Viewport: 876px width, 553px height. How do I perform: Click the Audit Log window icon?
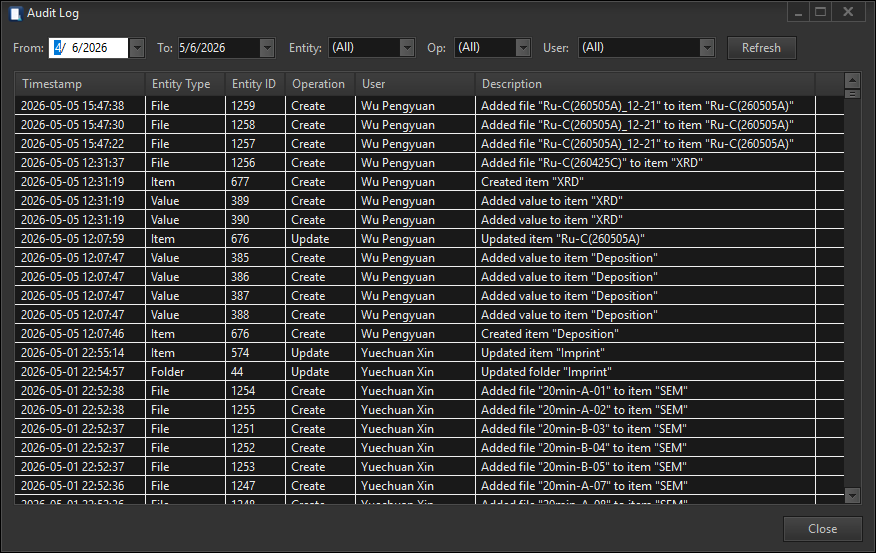[x=16, y=13]
